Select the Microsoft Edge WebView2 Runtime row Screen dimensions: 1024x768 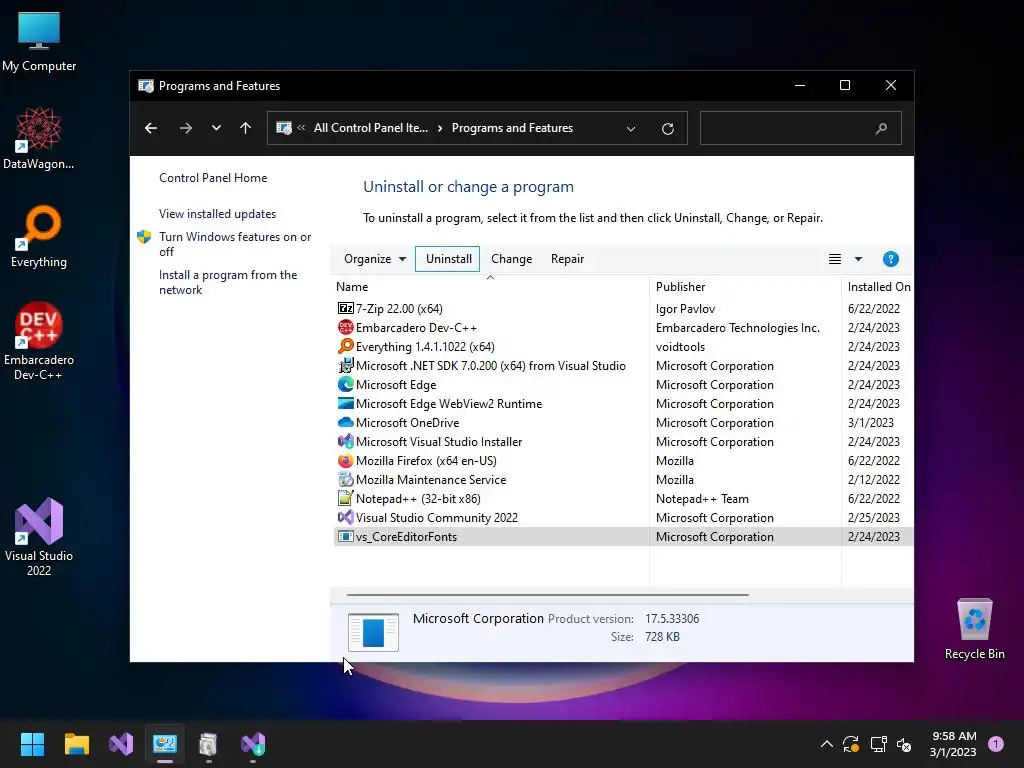623,404
